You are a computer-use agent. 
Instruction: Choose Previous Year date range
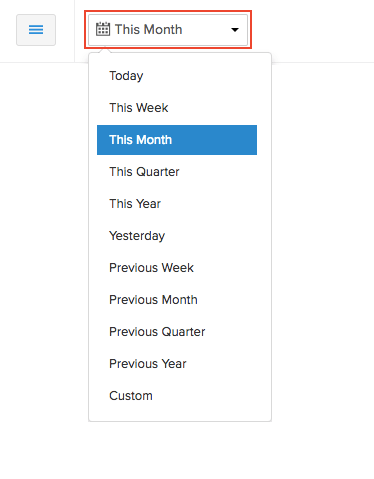pyautogui.click(x=177, y=364)
